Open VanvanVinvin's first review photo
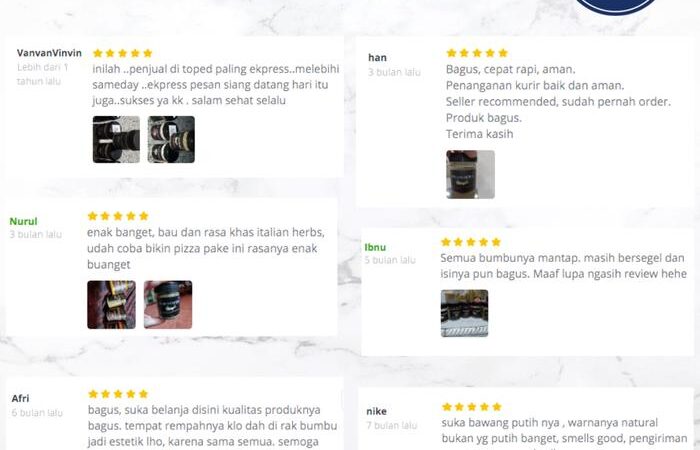This screenshot has height=450, width=700. click(116, 139)
